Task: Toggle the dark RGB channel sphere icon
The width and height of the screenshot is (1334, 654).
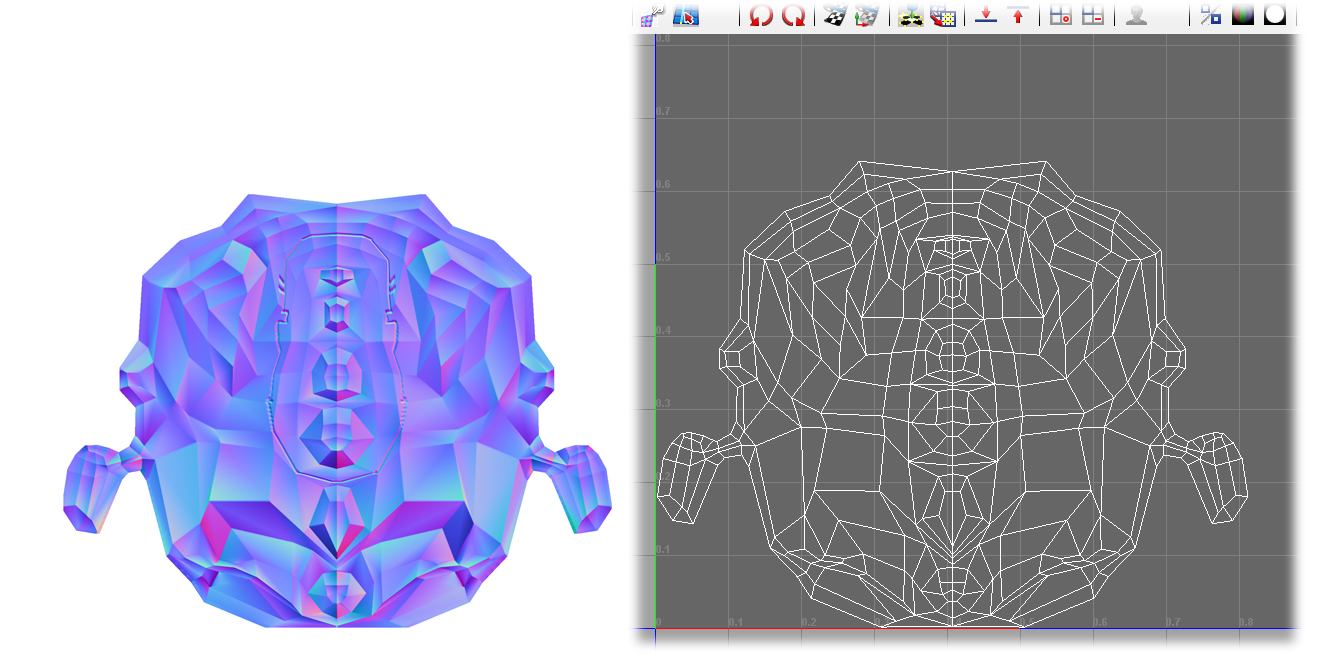Action: 1243,15
